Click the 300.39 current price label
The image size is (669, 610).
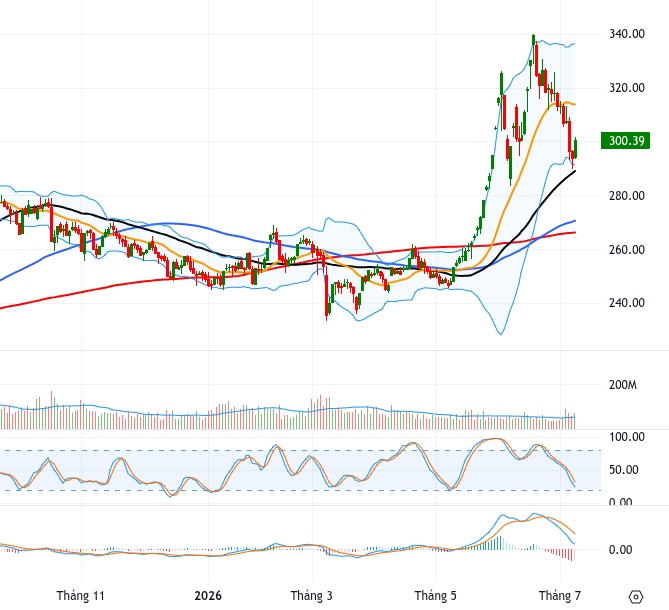(625, 140)
